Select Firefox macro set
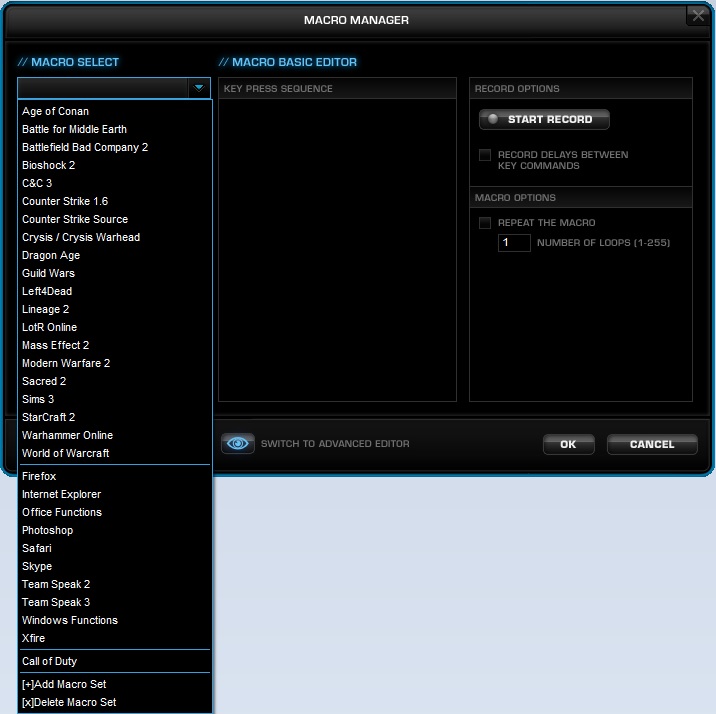716x714 pixels. point(115,476)
